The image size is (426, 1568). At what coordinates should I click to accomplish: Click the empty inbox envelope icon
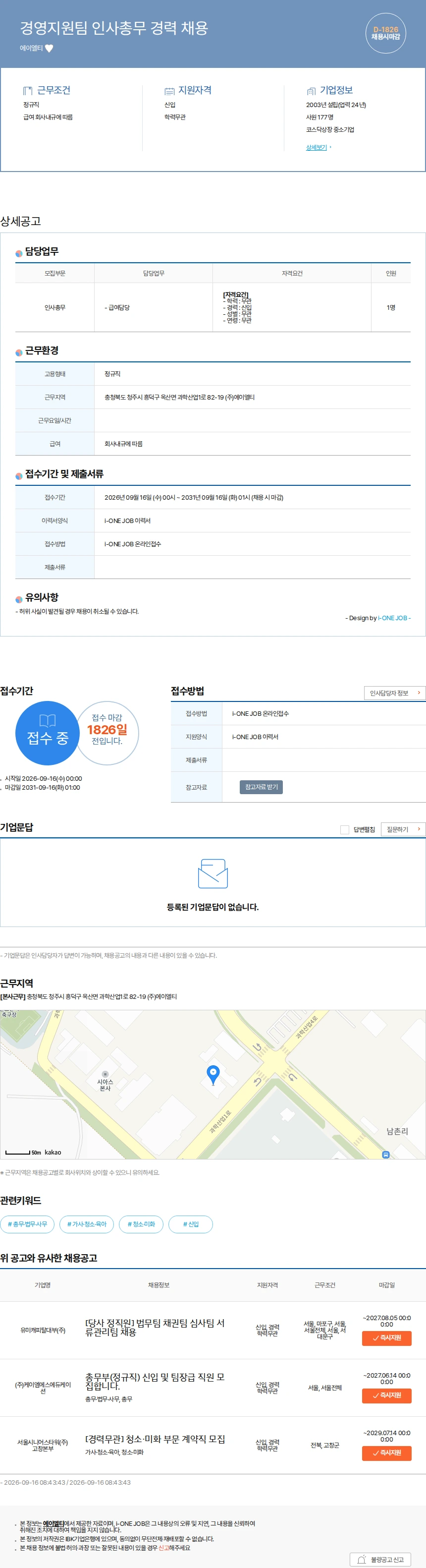213,873
